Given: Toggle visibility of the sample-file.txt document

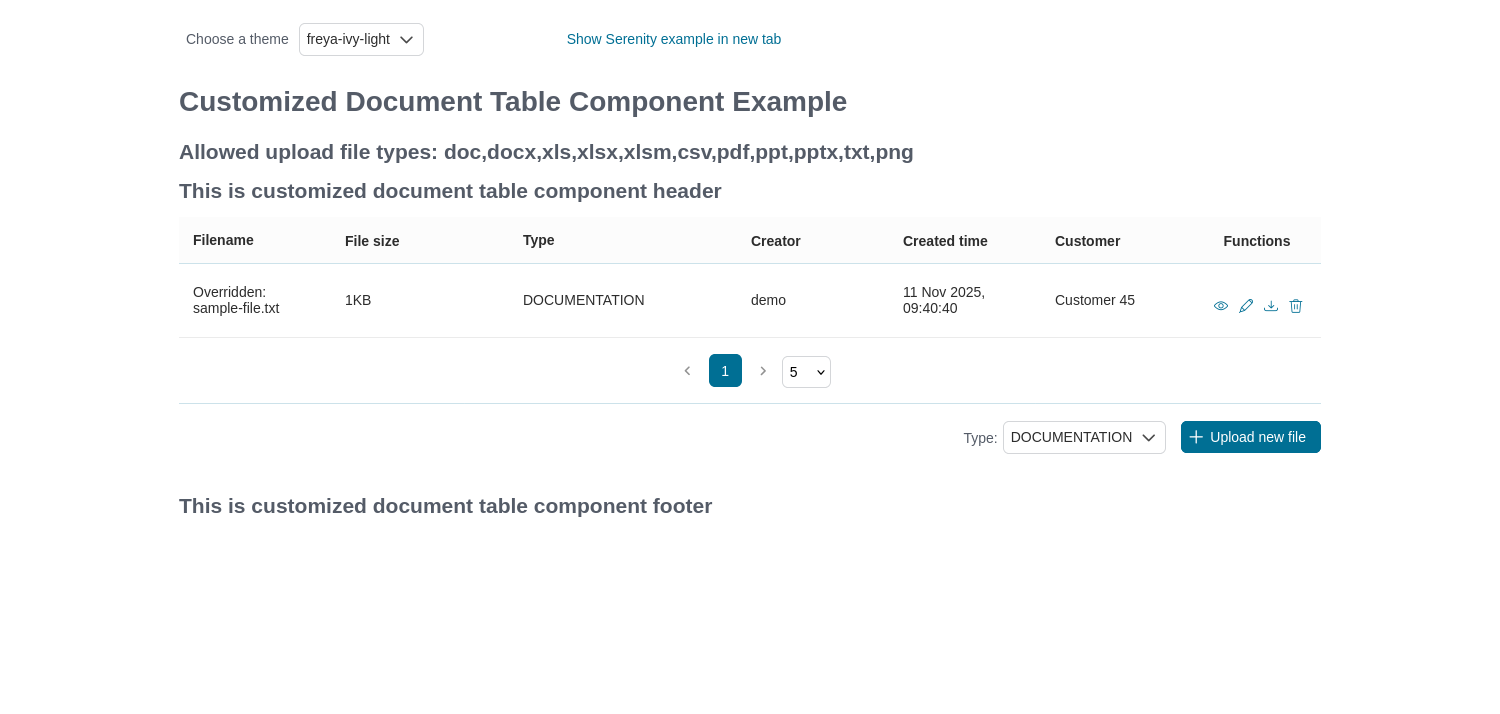Looking at the screenshot, I should click(1220, 305).
